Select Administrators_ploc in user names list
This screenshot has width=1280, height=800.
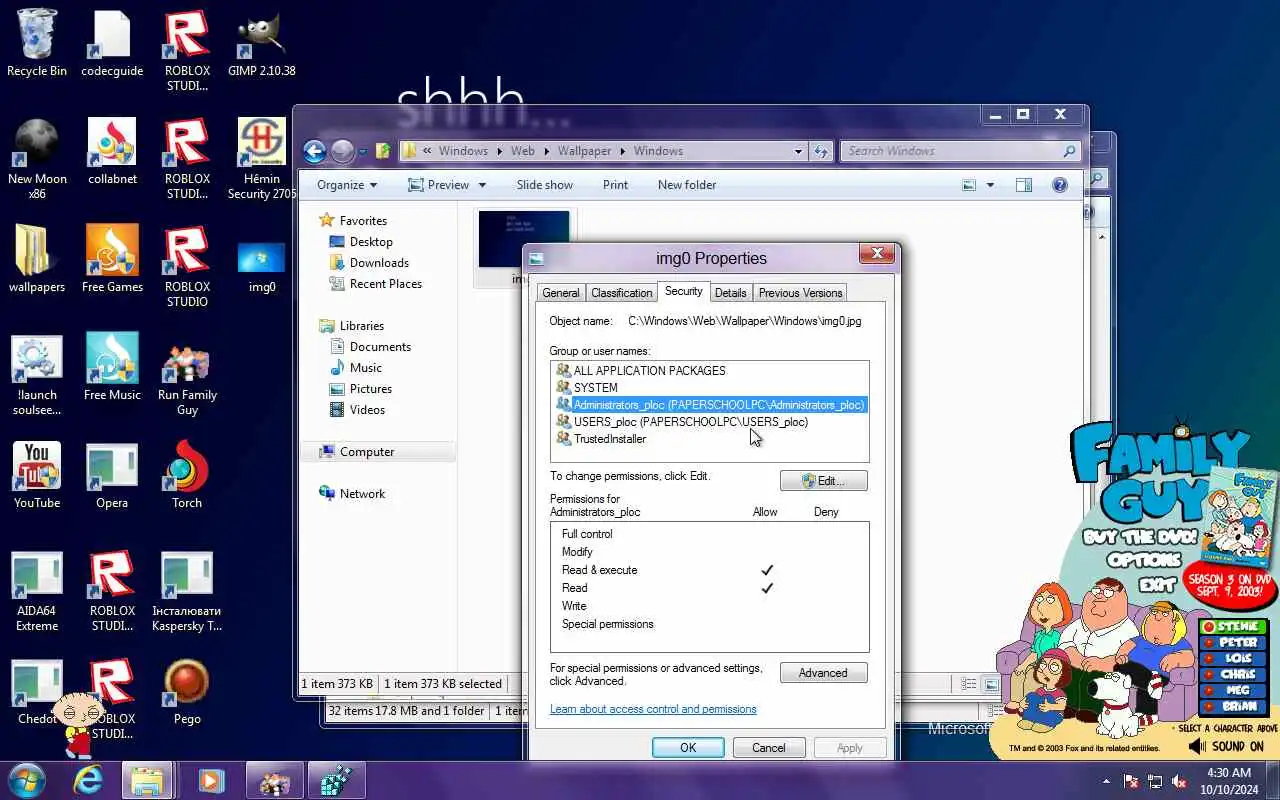pyautogui.click(x=710, y=405)
